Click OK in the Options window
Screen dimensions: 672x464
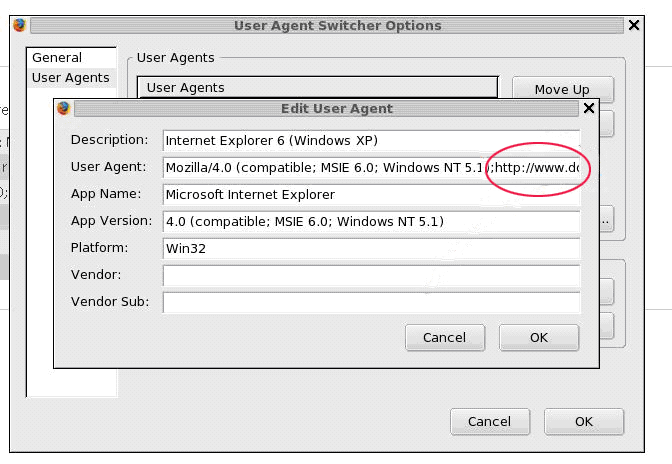[584, 422]
